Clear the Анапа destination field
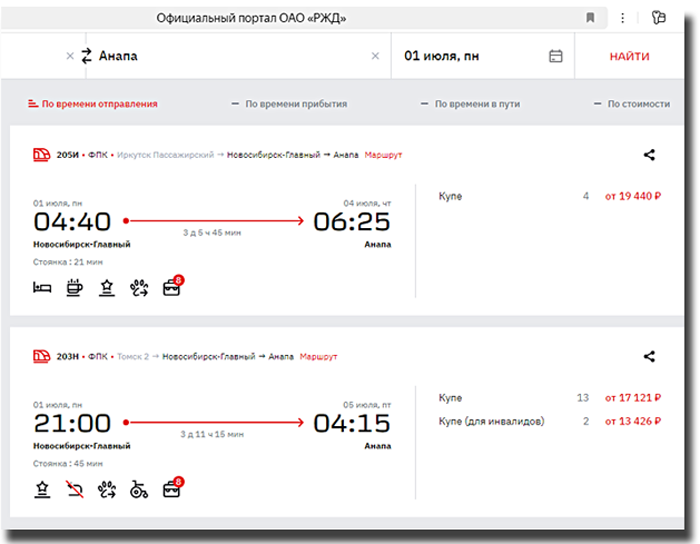 [x=375, y=56]
